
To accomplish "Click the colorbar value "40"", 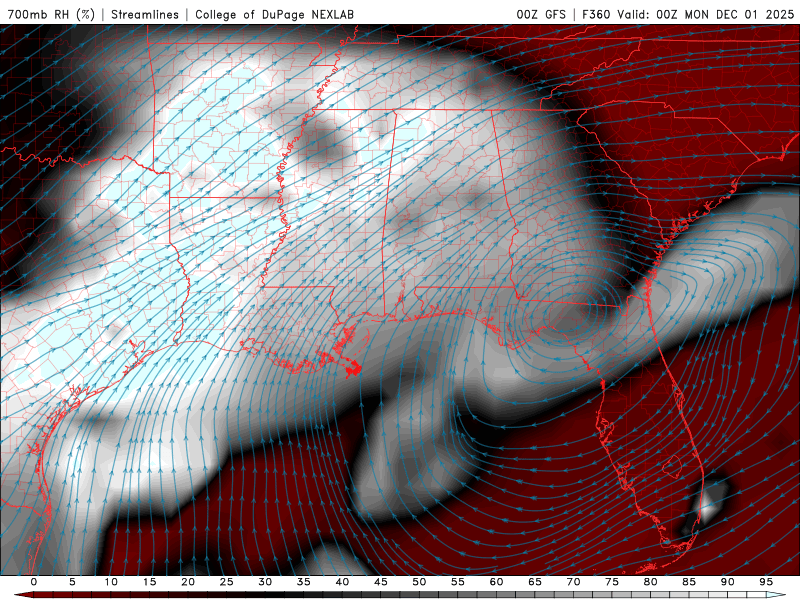I will click(342, 582).
